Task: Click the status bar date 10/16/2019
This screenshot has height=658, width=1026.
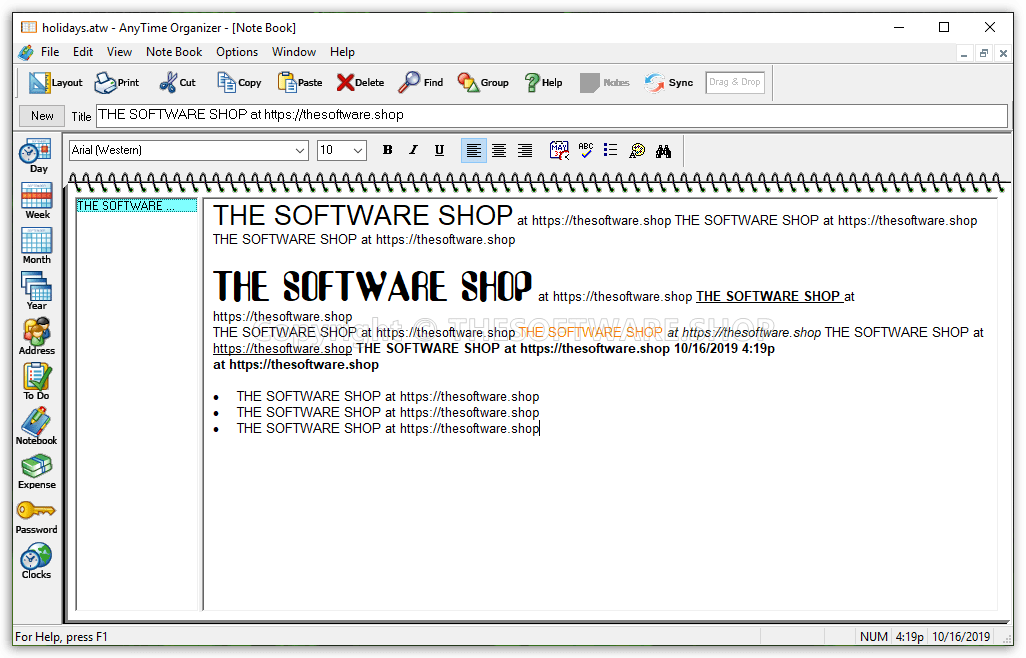Action: 961,636
